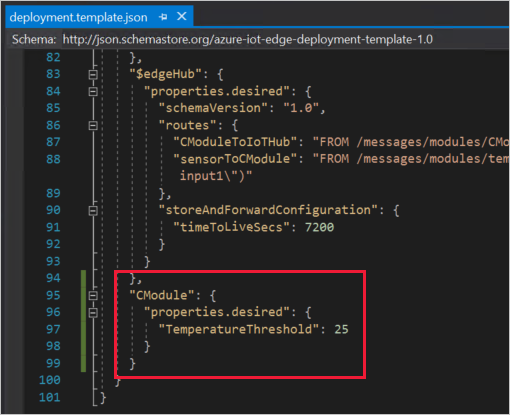510x415 pixels.
Task: Click the 7200 value
Action: tap(319, 227)
